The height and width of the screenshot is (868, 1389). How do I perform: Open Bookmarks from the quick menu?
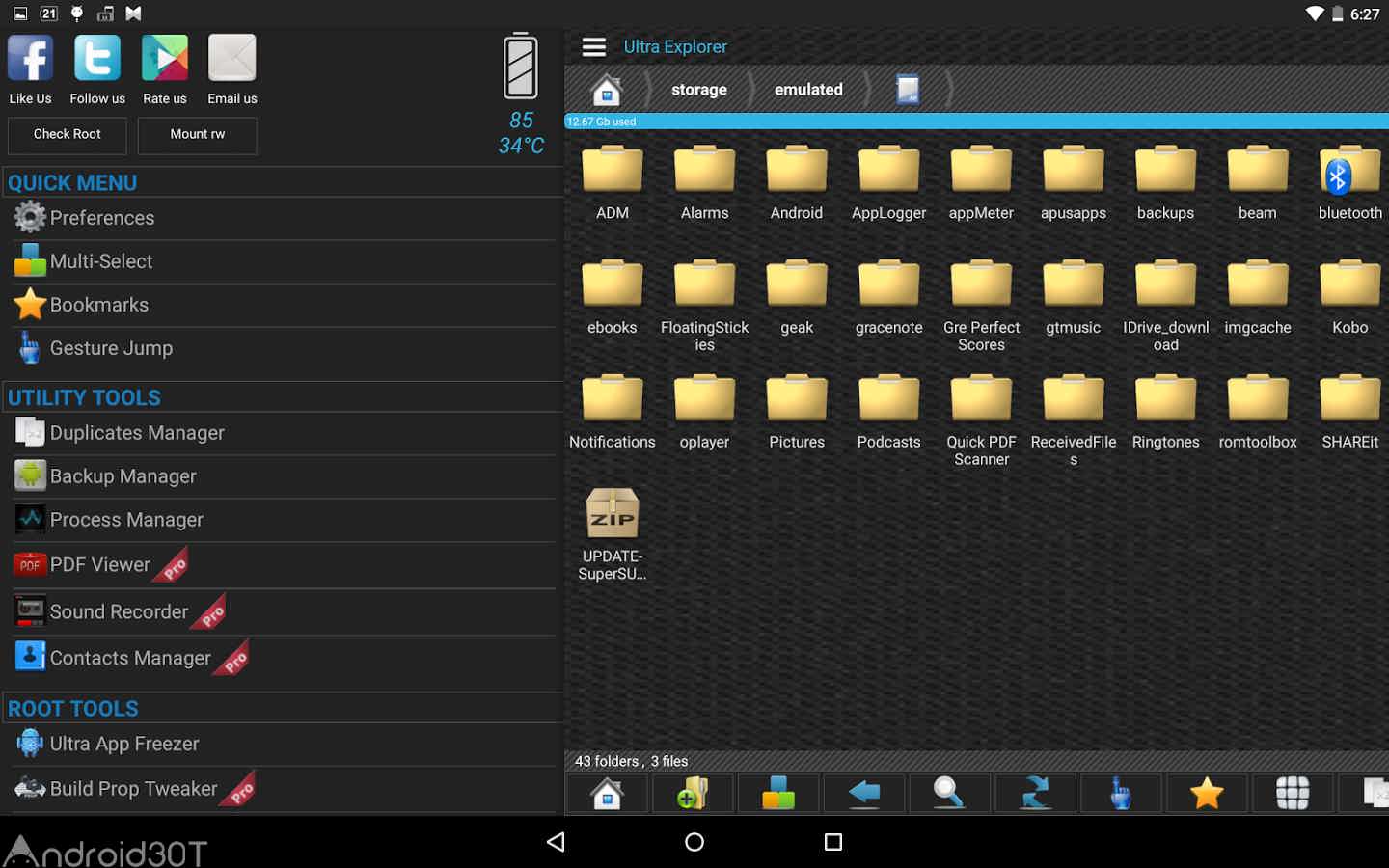283,305
